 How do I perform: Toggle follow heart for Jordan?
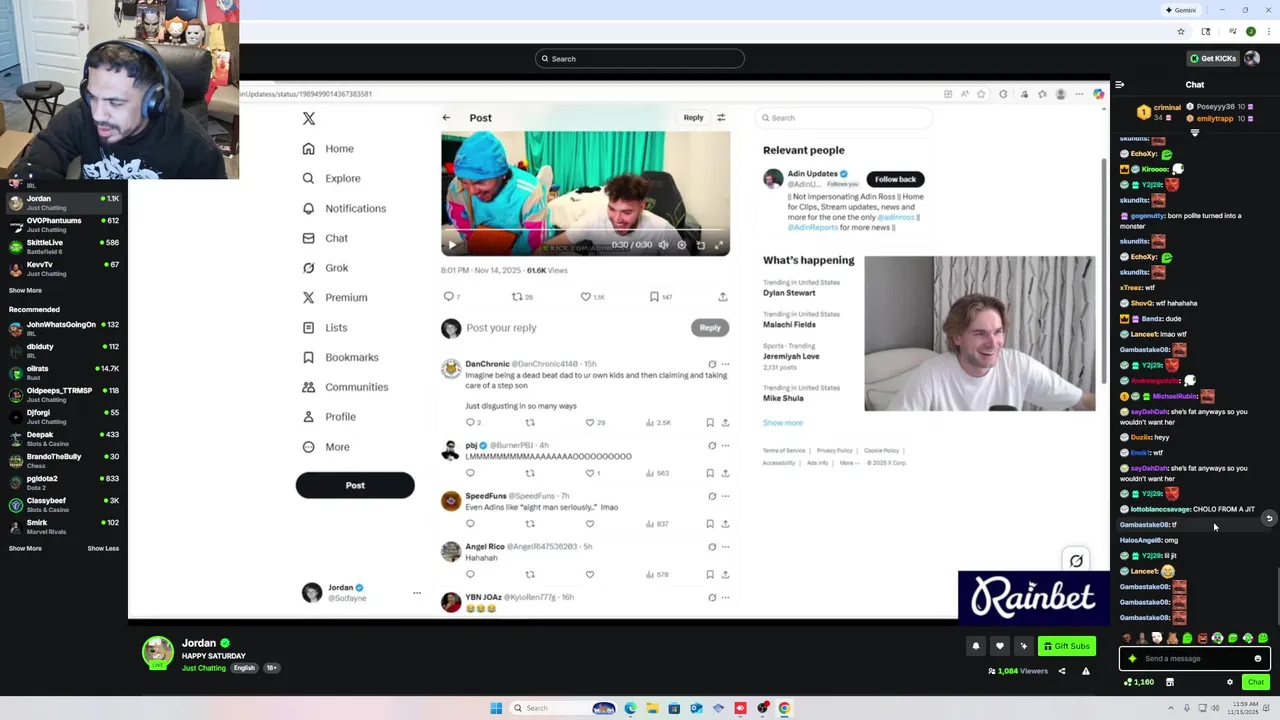[999, 646]
